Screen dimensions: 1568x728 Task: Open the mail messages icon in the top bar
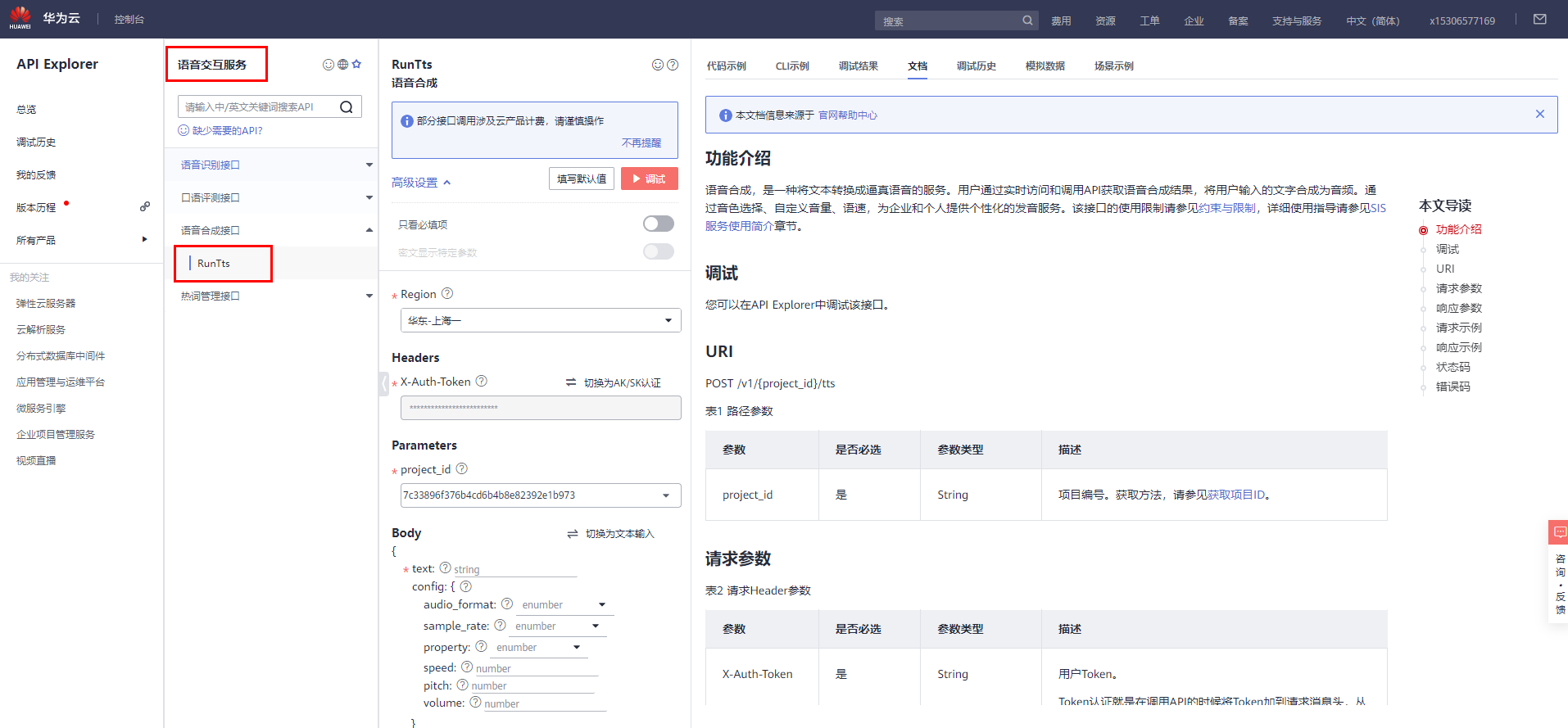pos(1540,20)
